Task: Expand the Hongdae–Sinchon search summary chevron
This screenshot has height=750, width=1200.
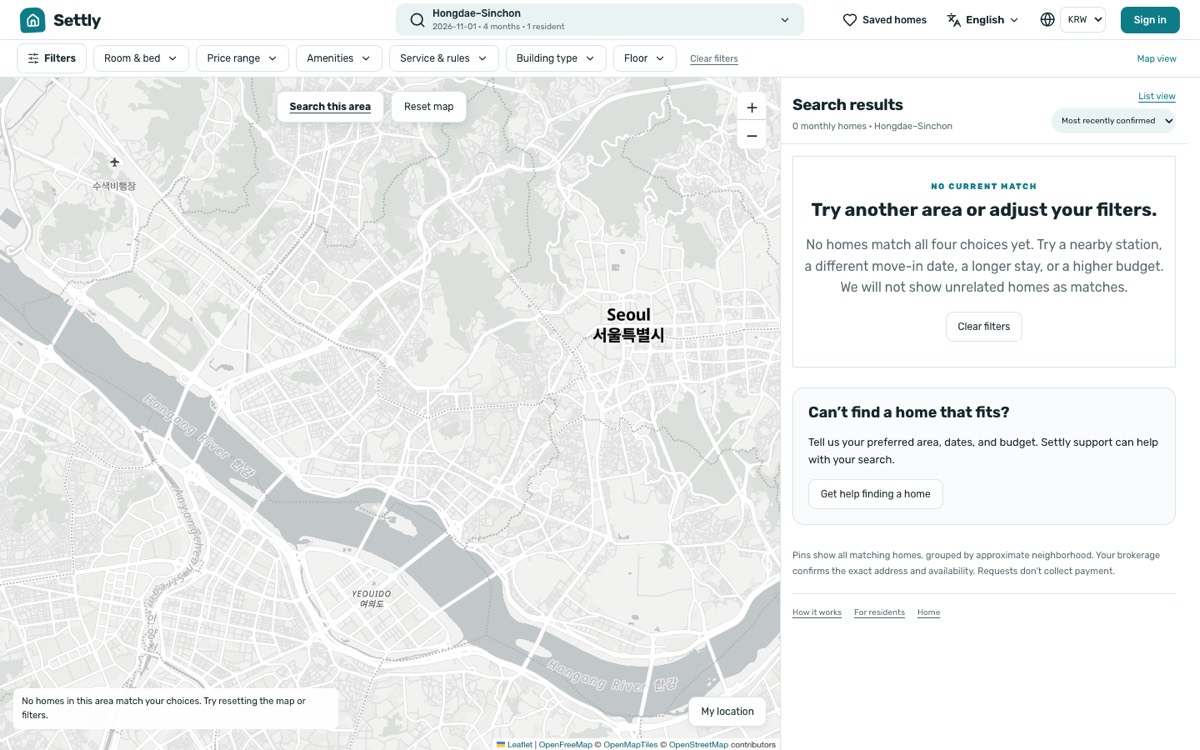Action: pyautogui.click(x=785, y=20)
